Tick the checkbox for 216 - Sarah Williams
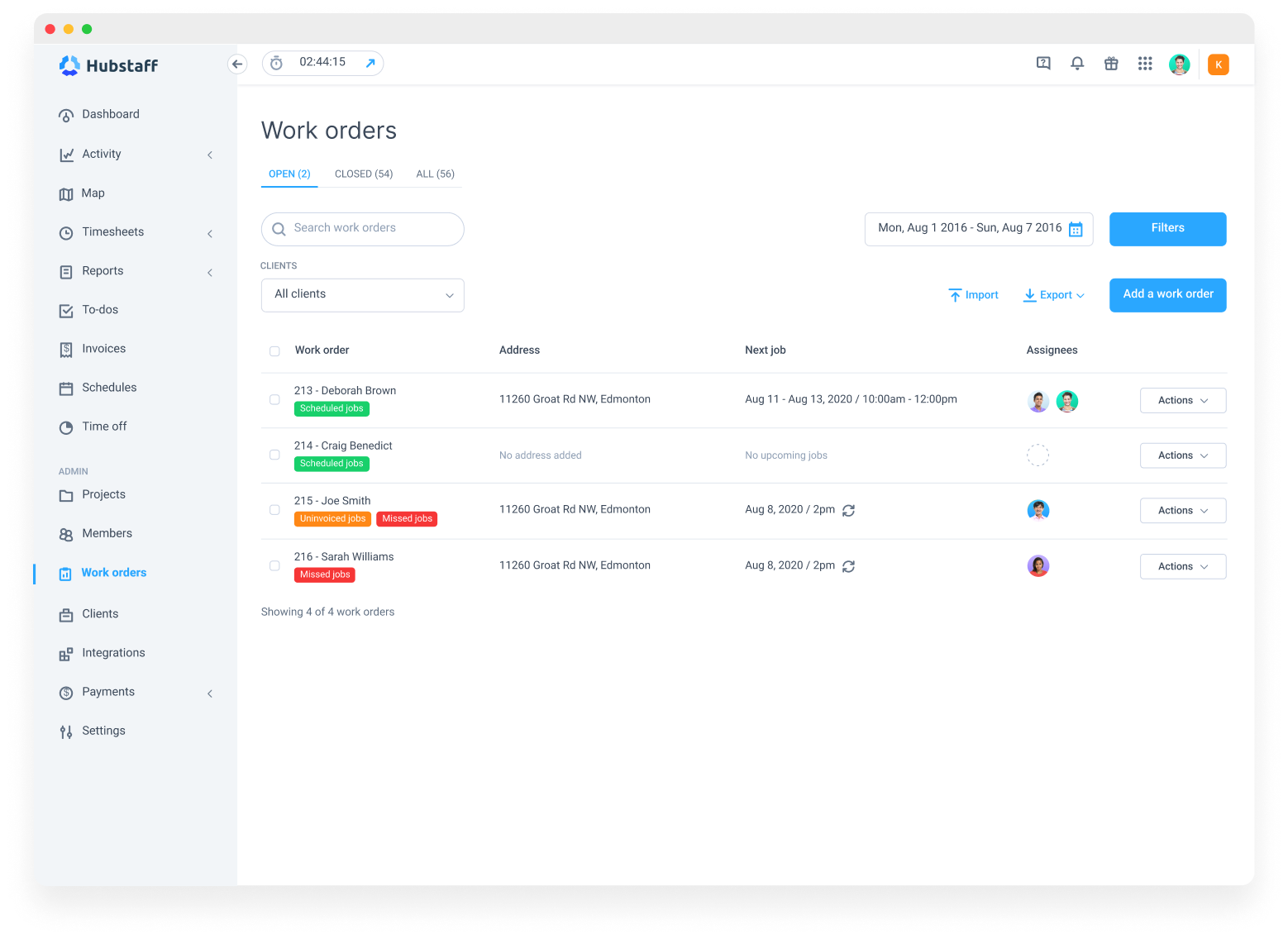The width and height of the screenshot is (1288, 939). pos(274,565)
